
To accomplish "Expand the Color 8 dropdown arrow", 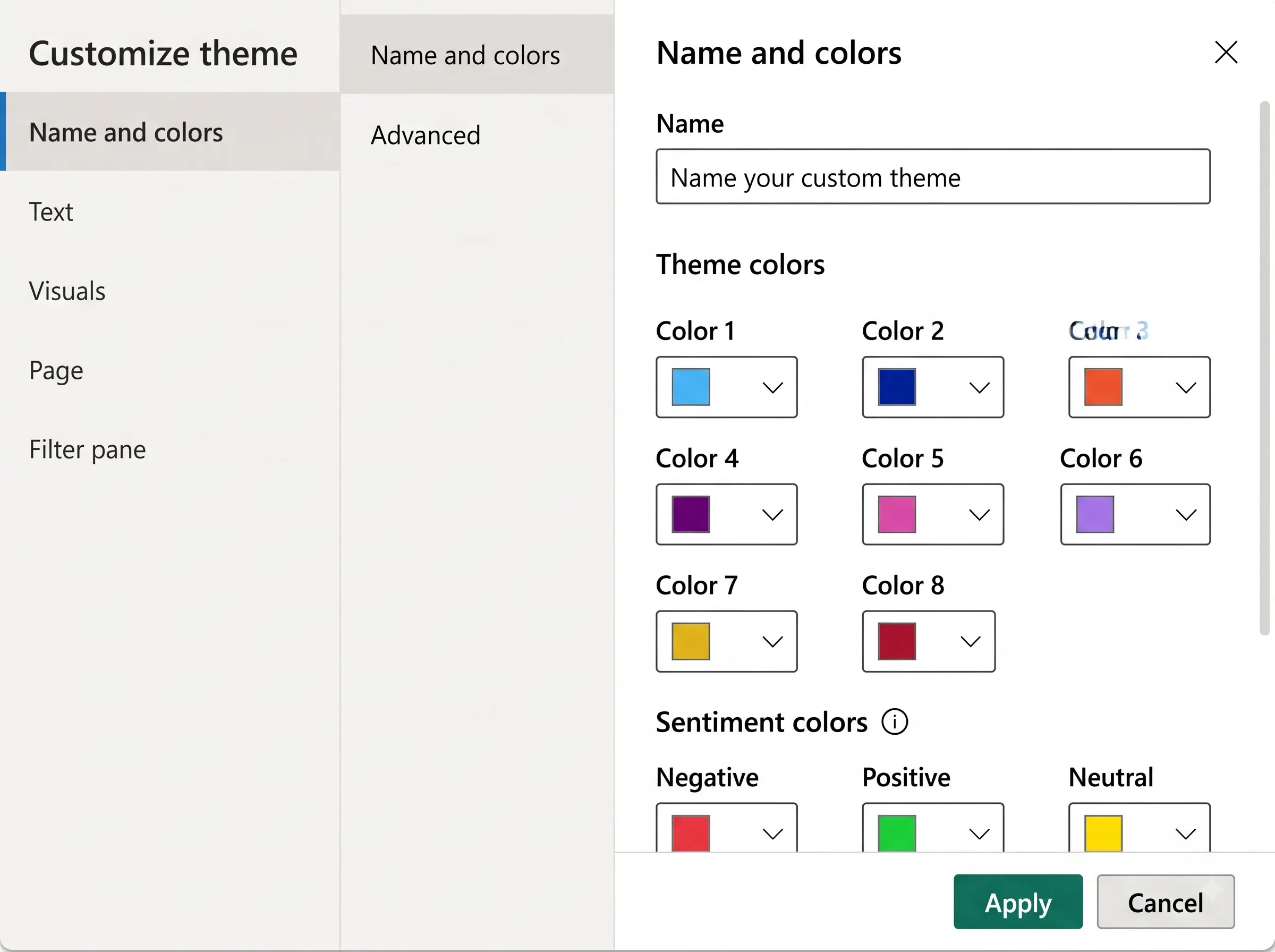I will pyautogui.click(x=971, y=641).
